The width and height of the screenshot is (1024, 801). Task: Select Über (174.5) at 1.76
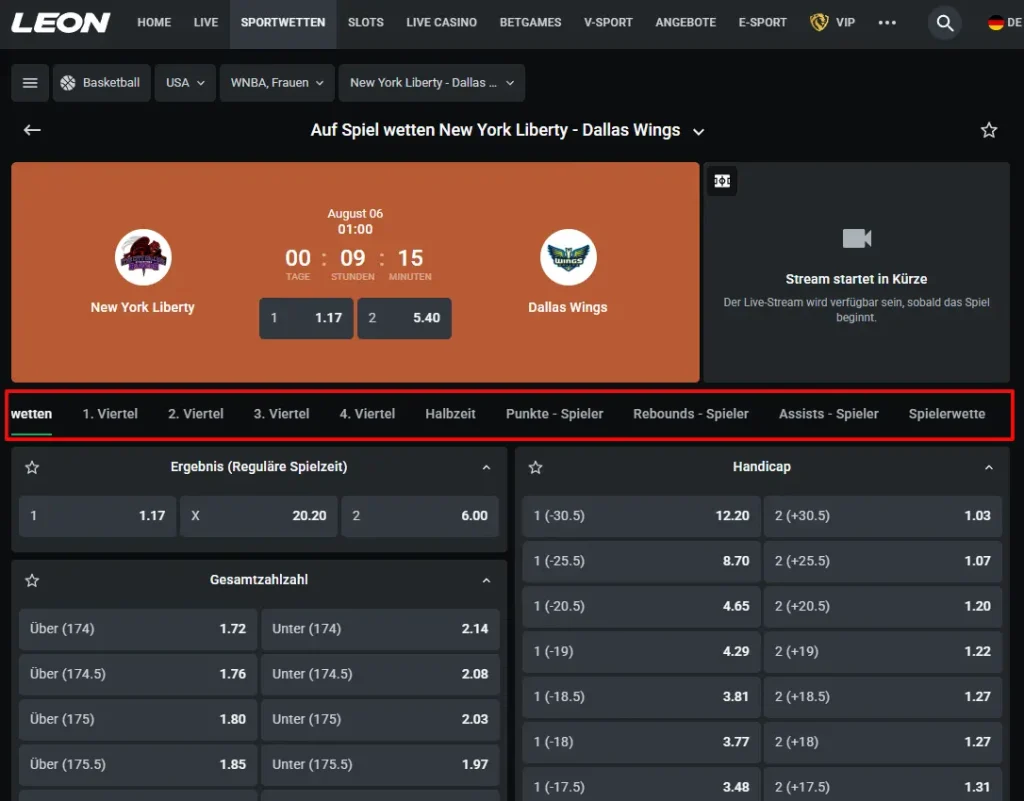point(138,674)
